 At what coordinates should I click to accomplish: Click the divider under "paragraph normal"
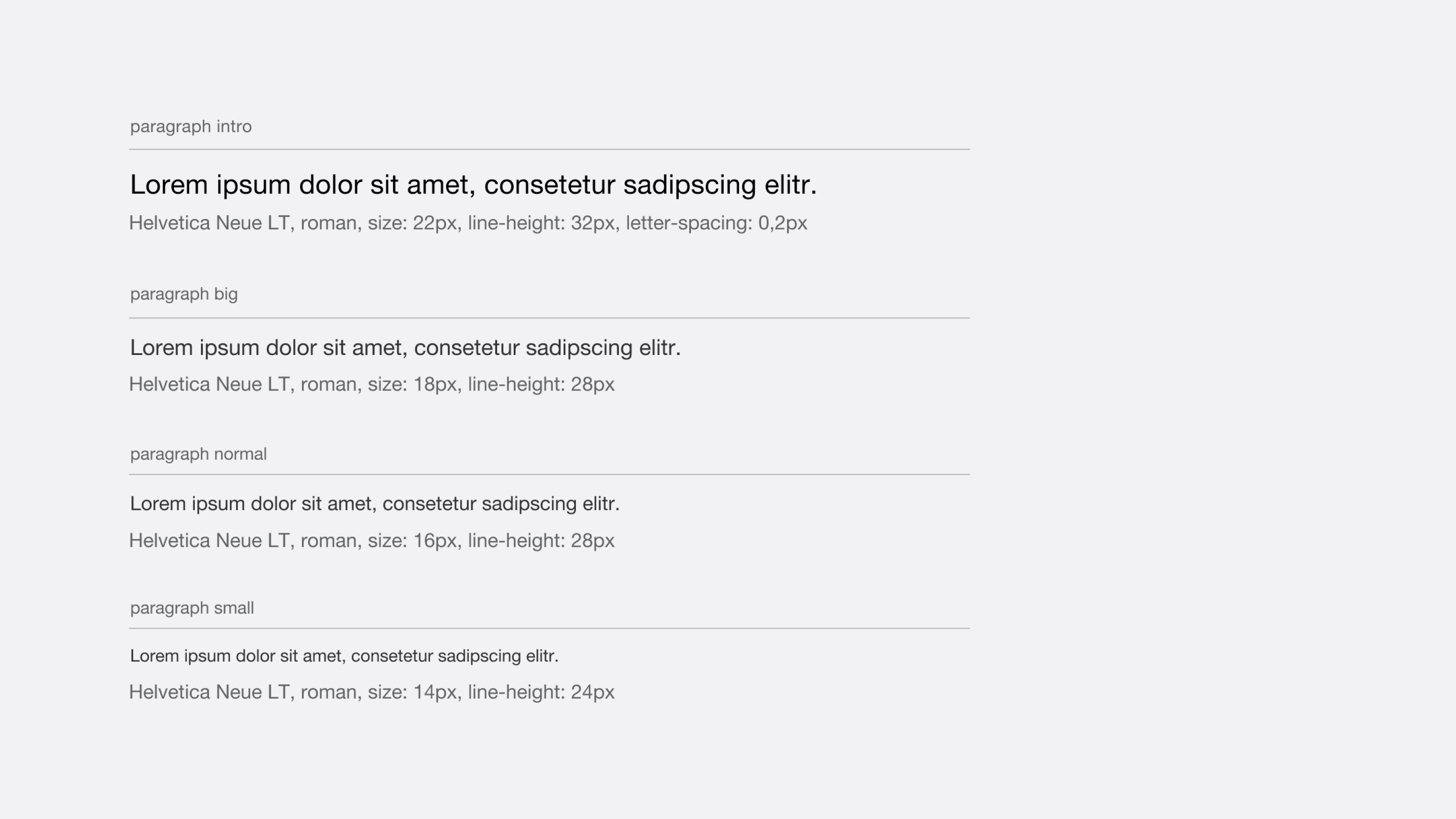tap(549, 474)
